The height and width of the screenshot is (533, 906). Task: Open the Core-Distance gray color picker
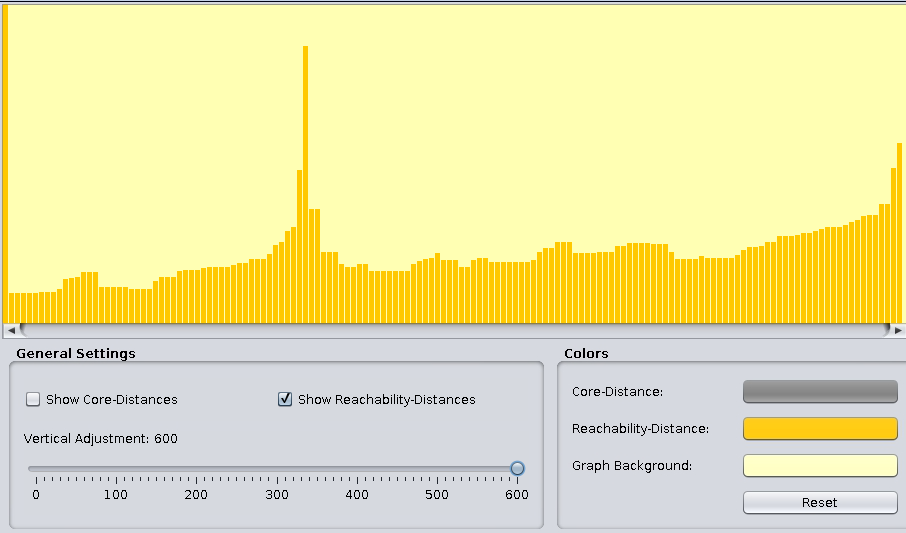tap(819, 391)
